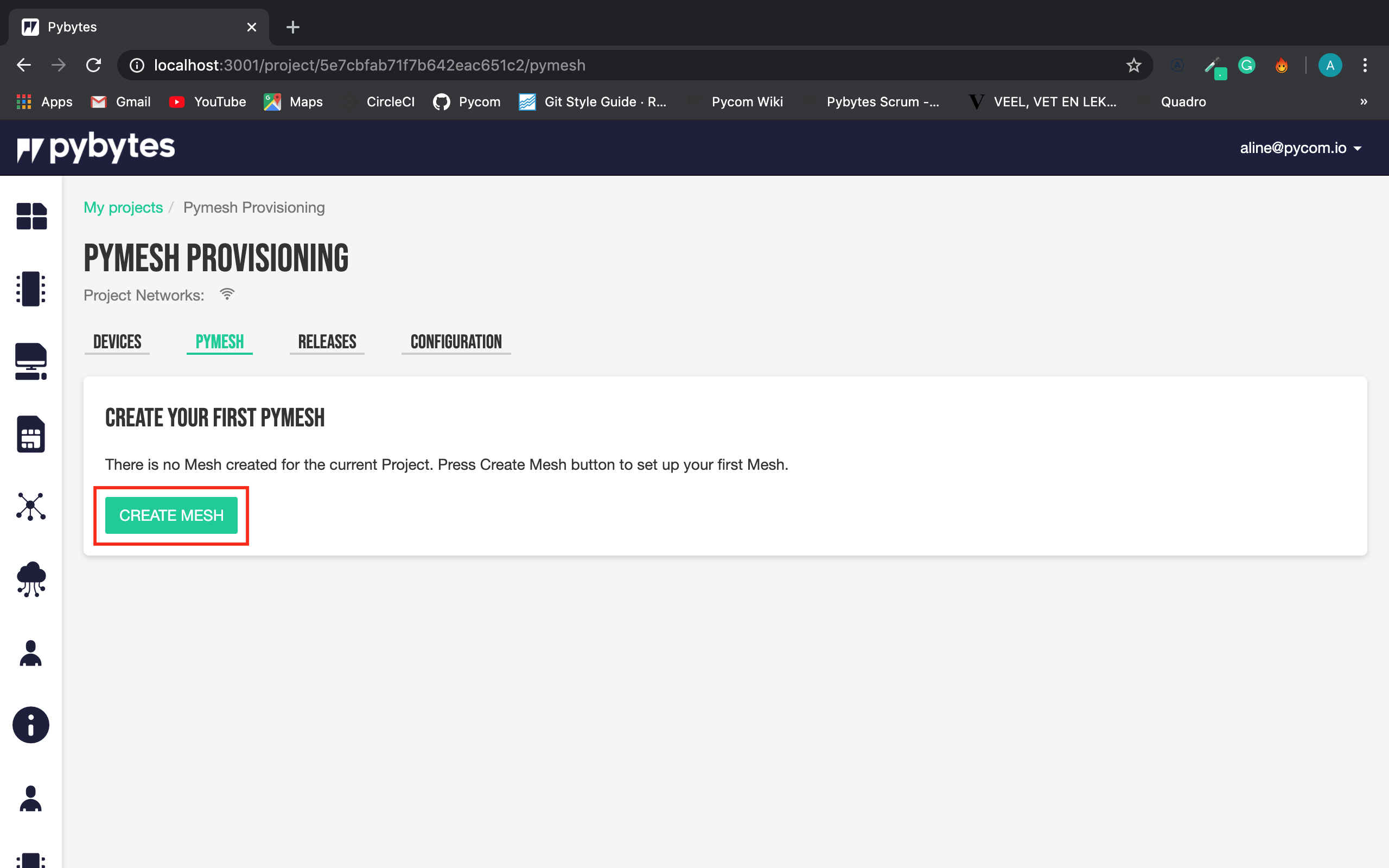Select the admin account avatar icon
Screen dimensions: 1389x868
1330,65
